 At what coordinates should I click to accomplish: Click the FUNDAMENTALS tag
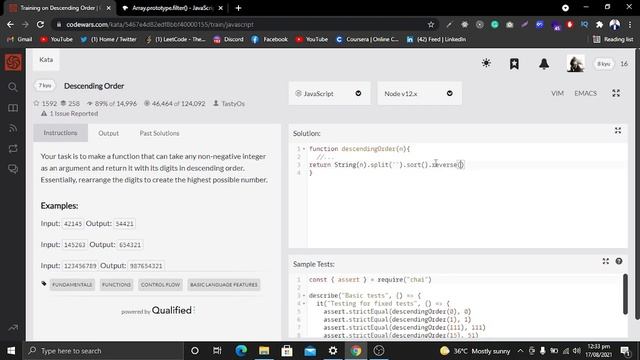click(x=72, y=284)
